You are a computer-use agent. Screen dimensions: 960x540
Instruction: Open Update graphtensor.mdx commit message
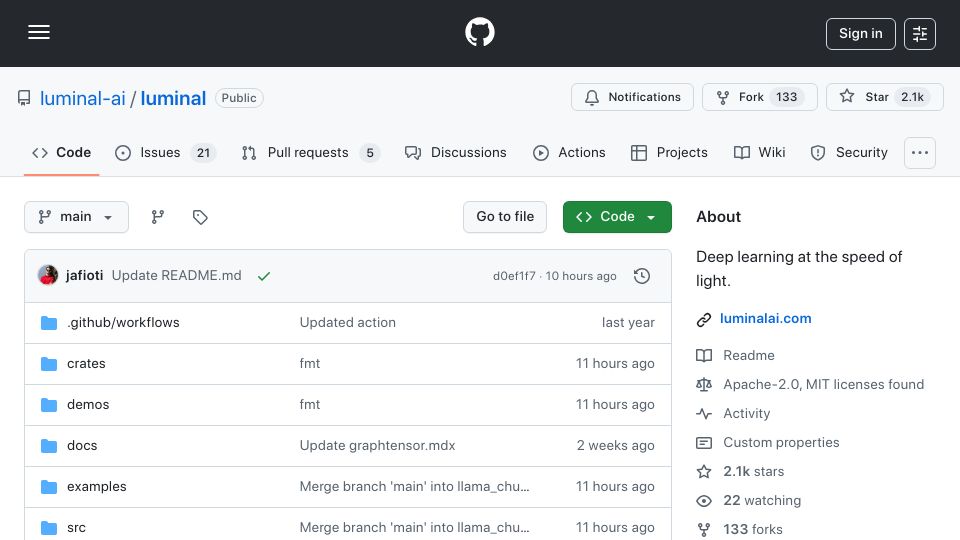pos(377,446)
